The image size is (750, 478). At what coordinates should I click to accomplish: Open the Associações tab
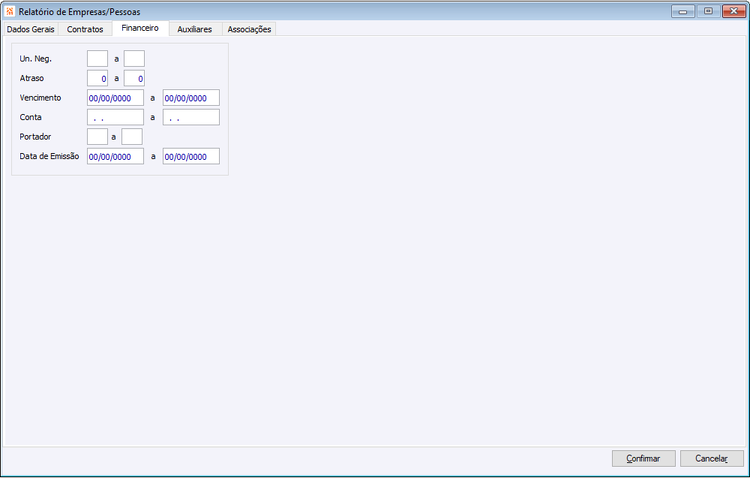point(249,29)
